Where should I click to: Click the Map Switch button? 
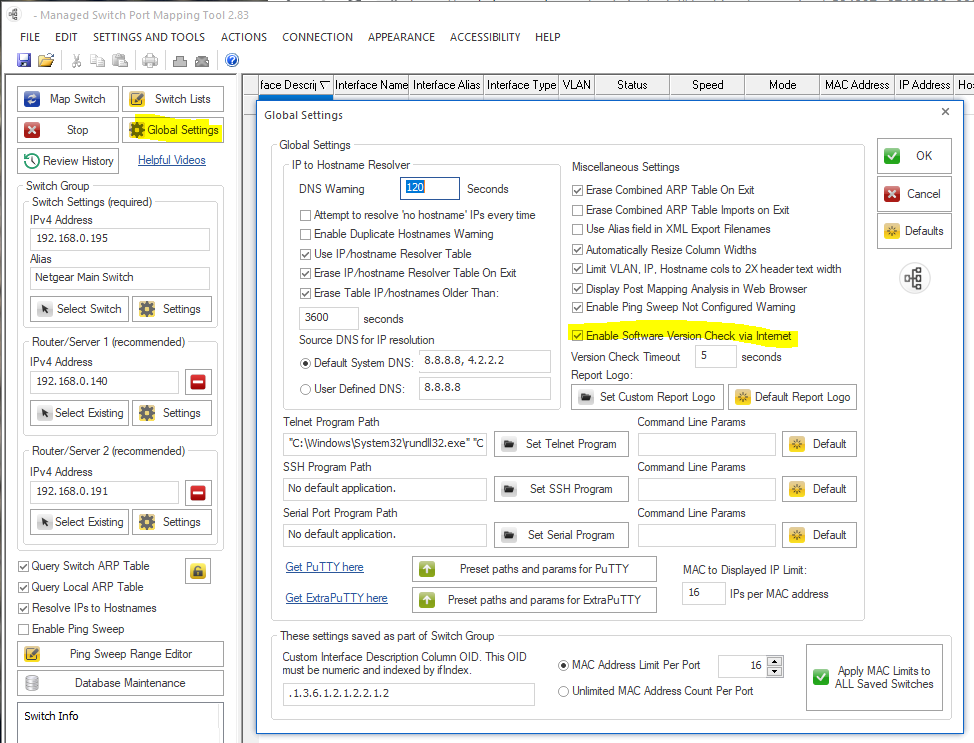click(68, 99)
